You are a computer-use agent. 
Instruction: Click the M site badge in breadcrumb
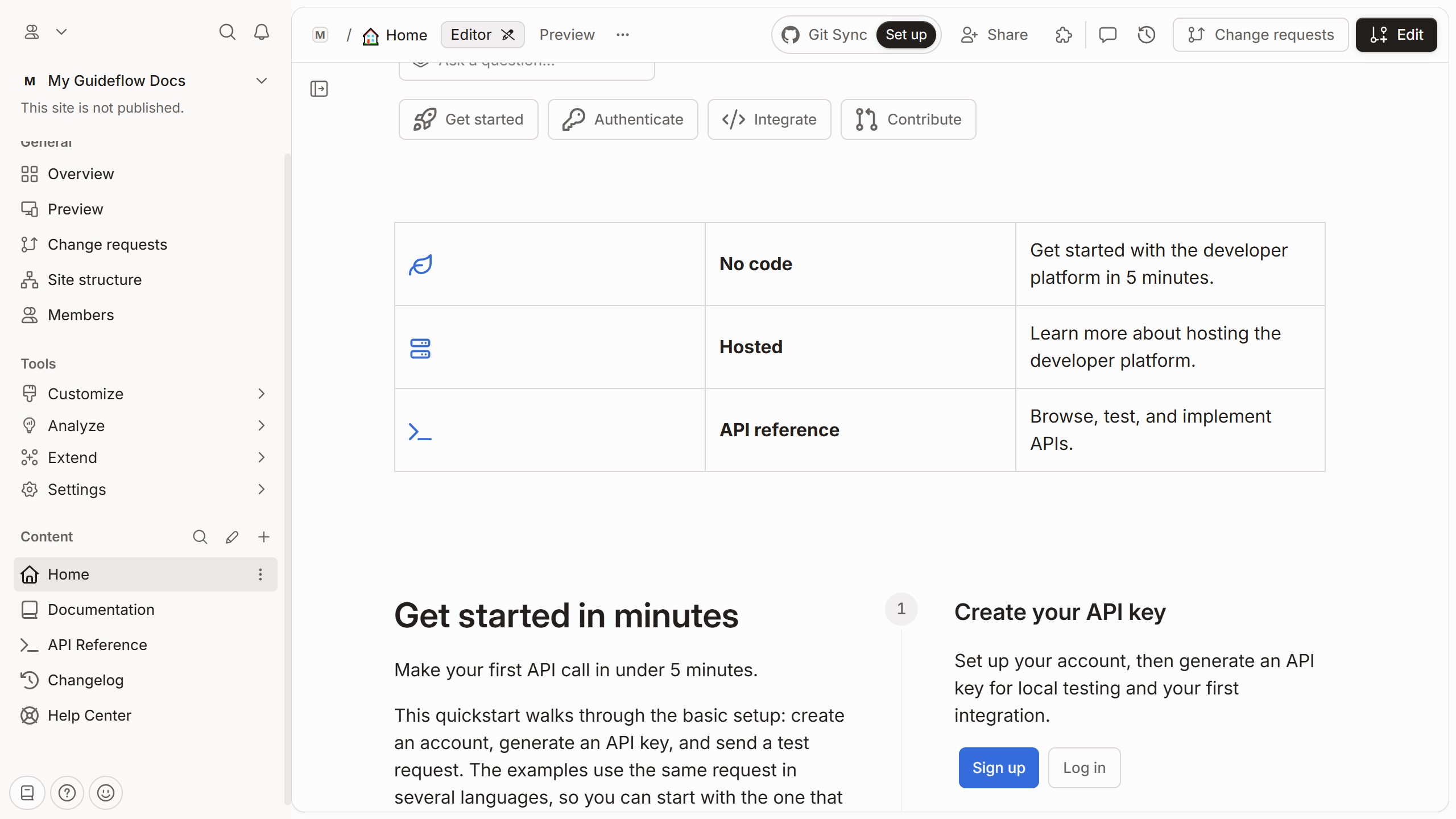tap(320, 35)
